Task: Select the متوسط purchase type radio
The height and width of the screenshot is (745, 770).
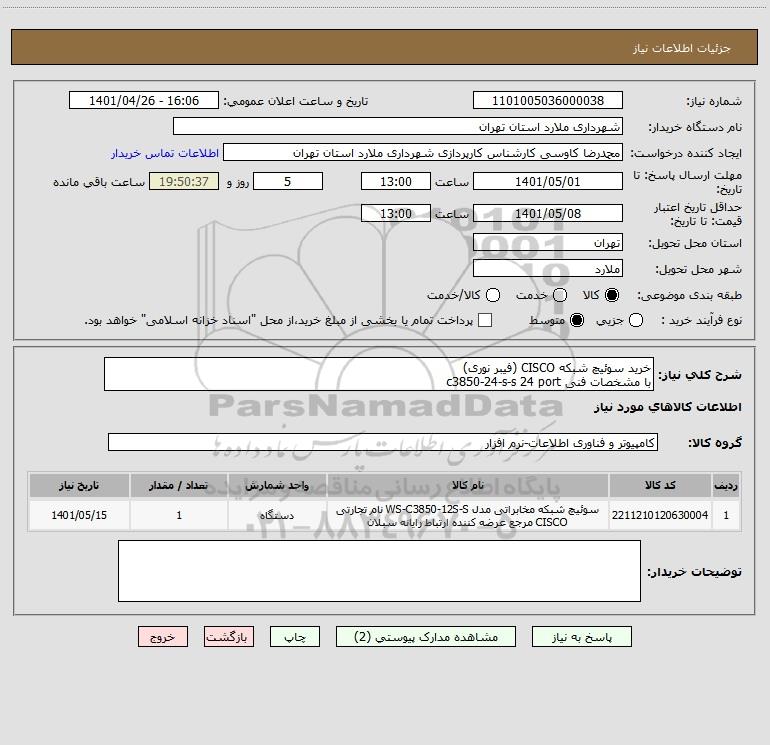Action: 577,320
